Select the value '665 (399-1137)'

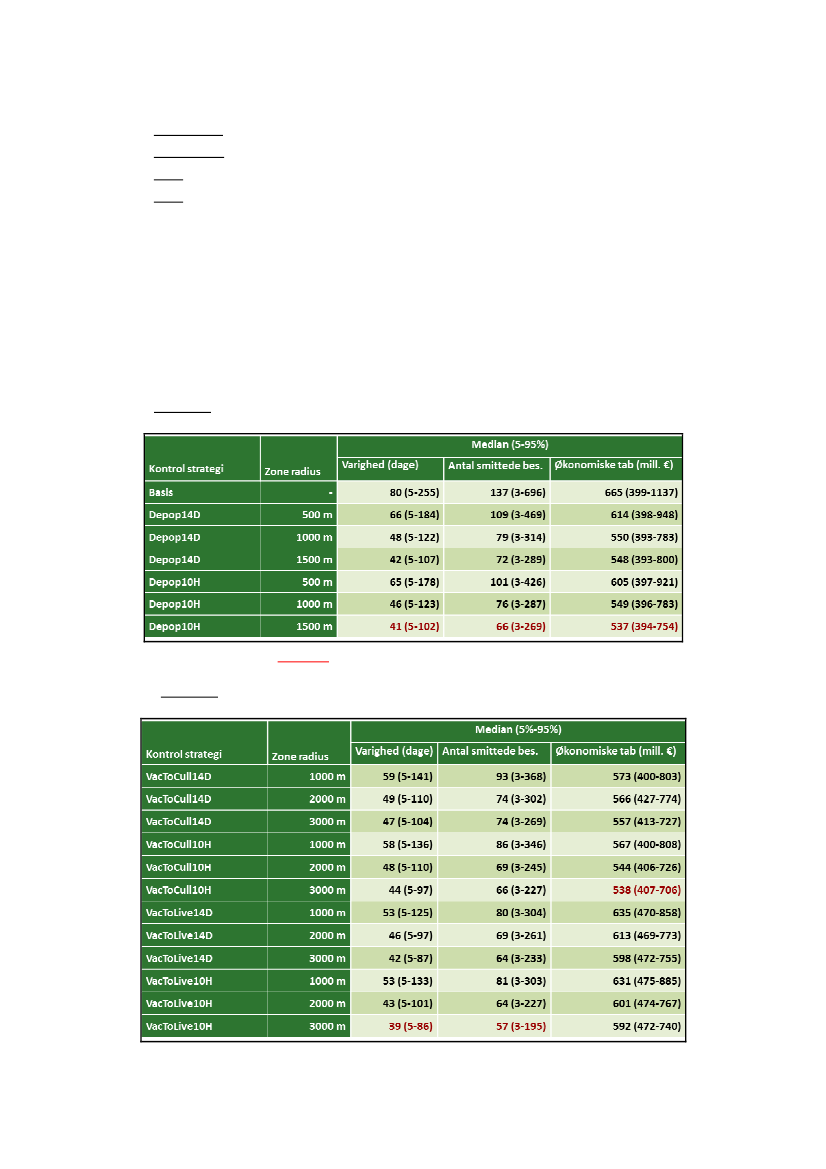pos(641,493)
